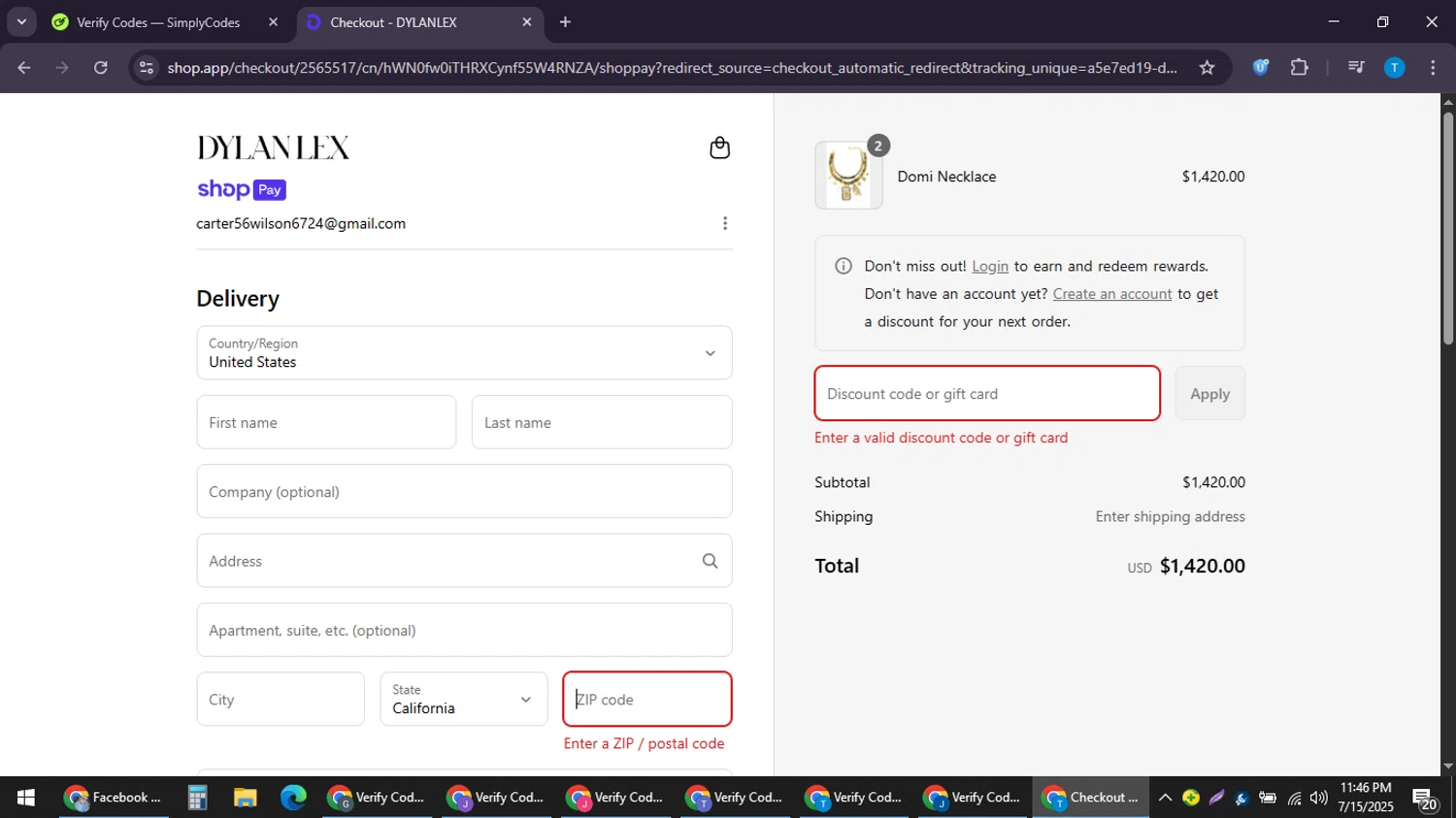The height and width of the screenshot is (818, 1456).
Task: Click the DYLANLEX store logo
Action: 273,147
